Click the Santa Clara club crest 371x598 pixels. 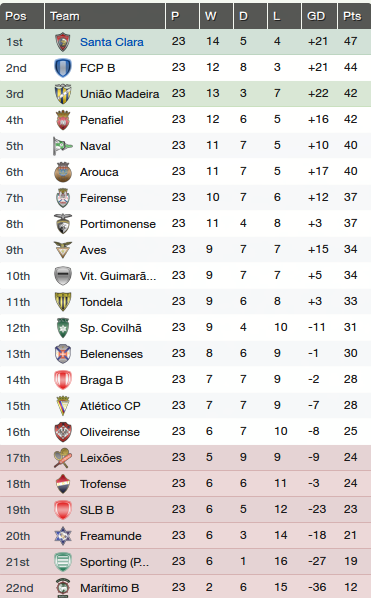pos(63,42)
